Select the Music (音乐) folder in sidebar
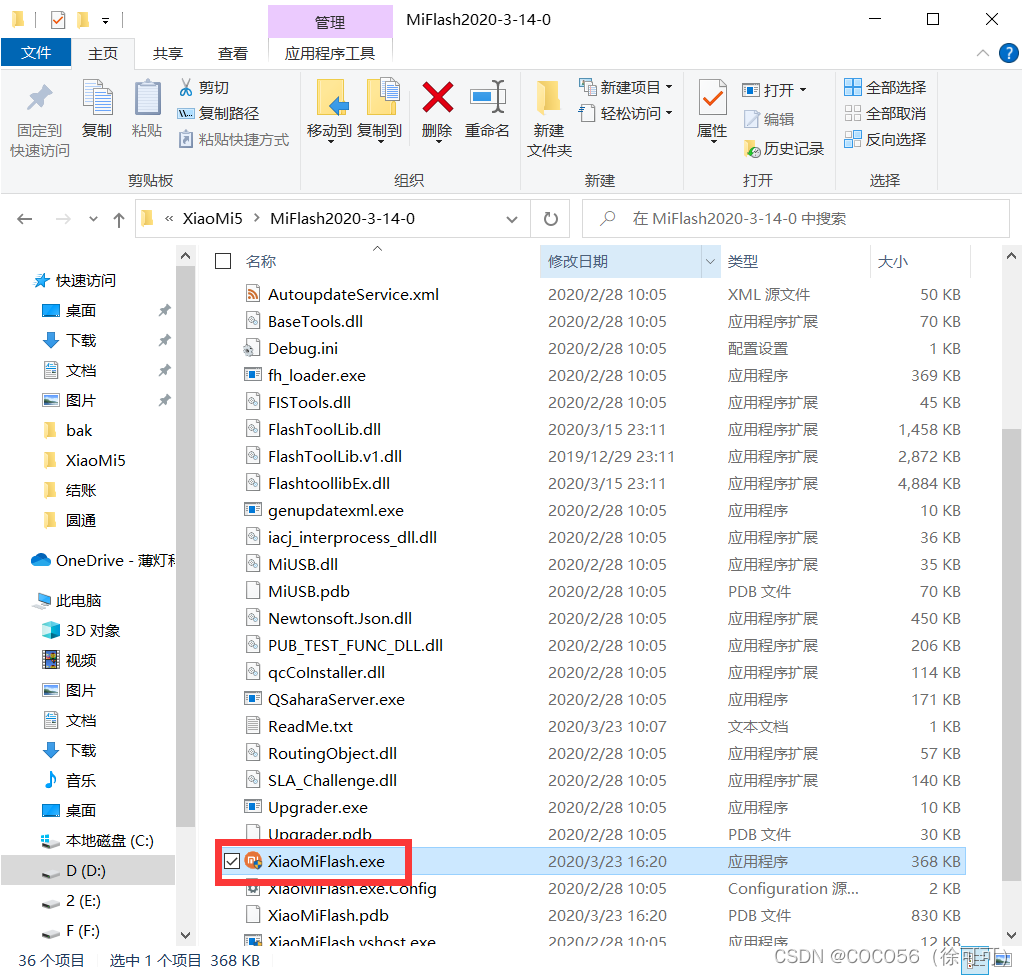The image size is (1023, 976). pos(69,780)
